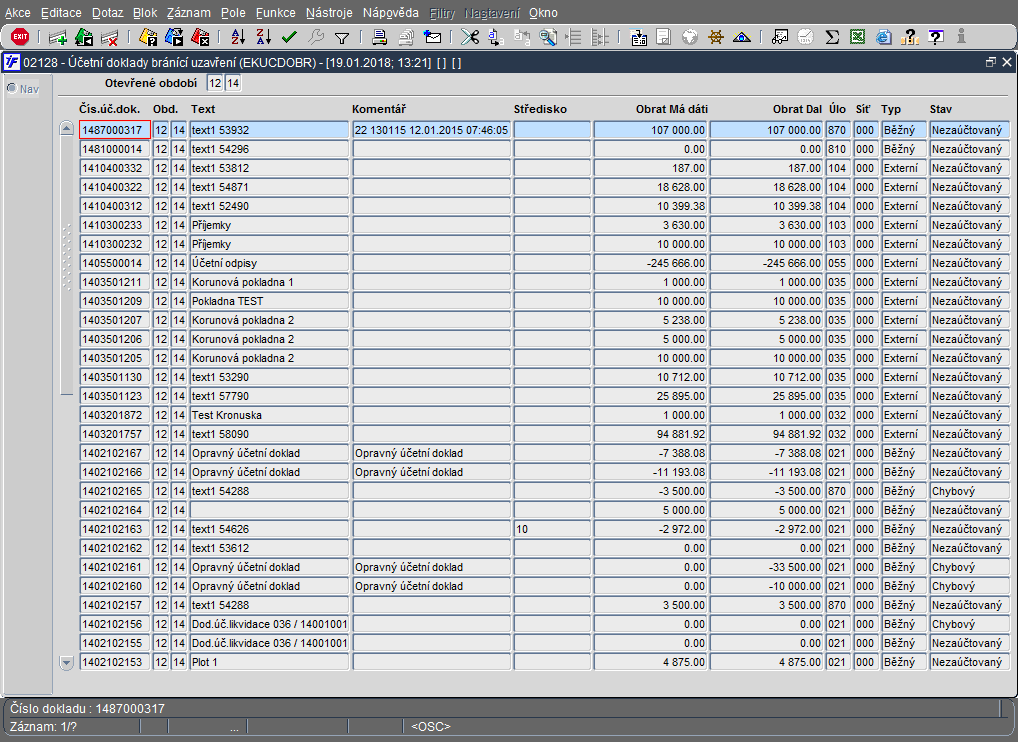
Task: Open the Akce menu
Action: pos(18,13)
